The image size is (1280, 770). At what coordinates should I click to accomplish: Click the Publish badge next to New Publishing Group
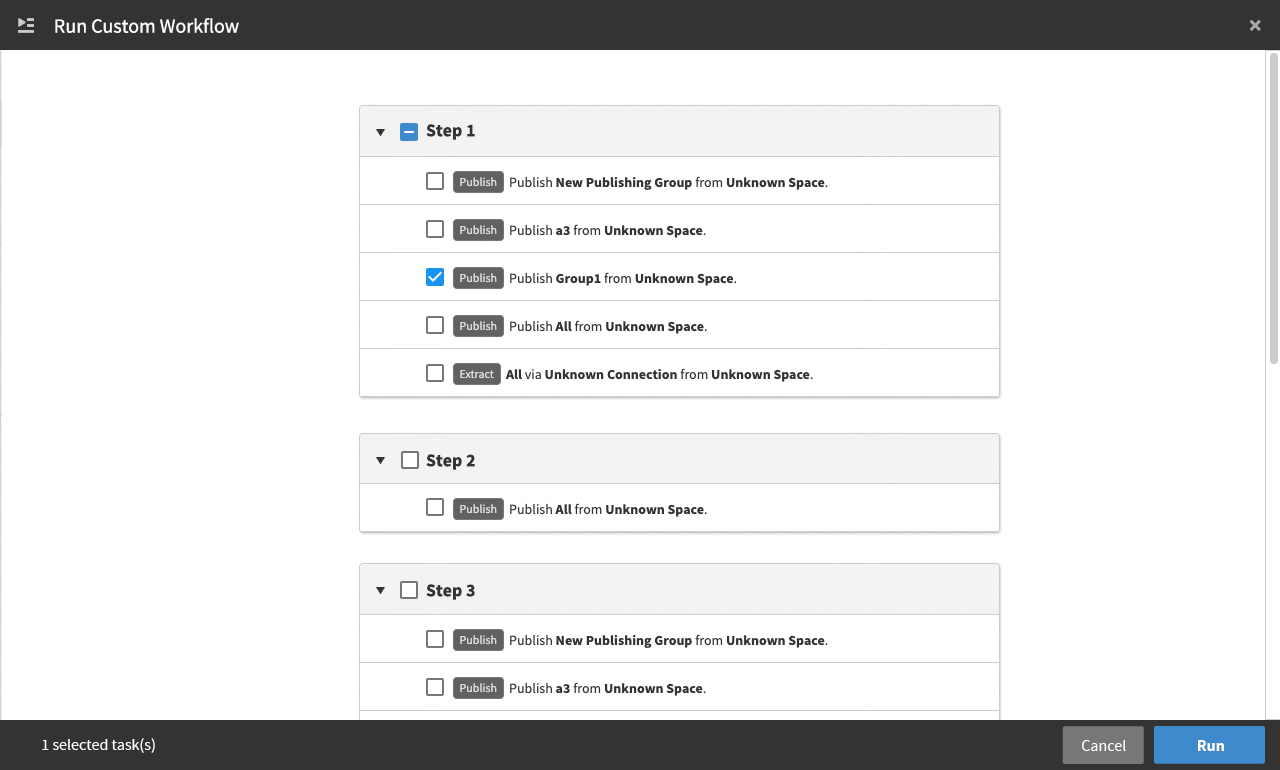pyautogui.click(x=478, y=182)
